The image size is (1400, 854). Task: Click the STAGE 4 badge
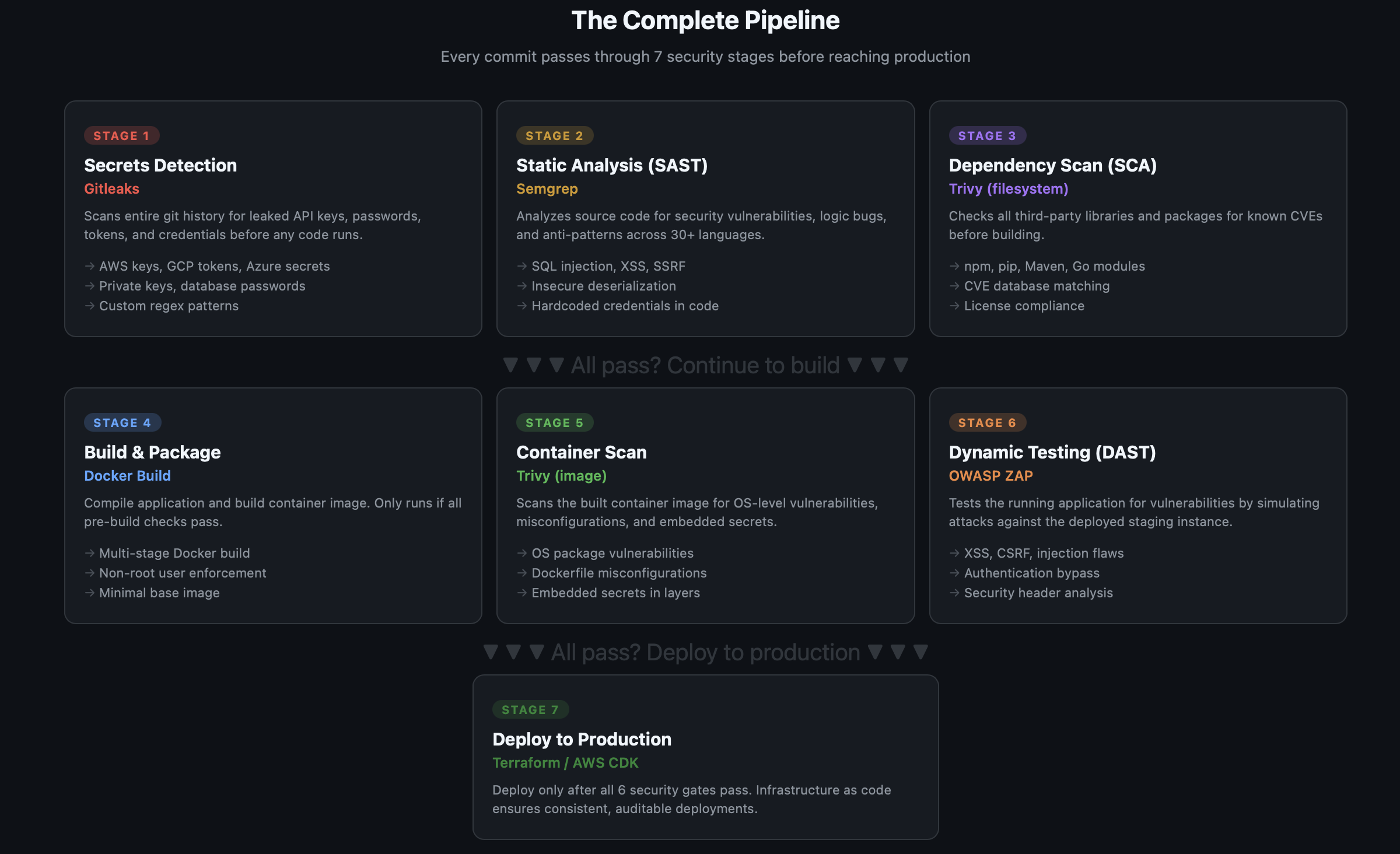[x=122, y=423]
